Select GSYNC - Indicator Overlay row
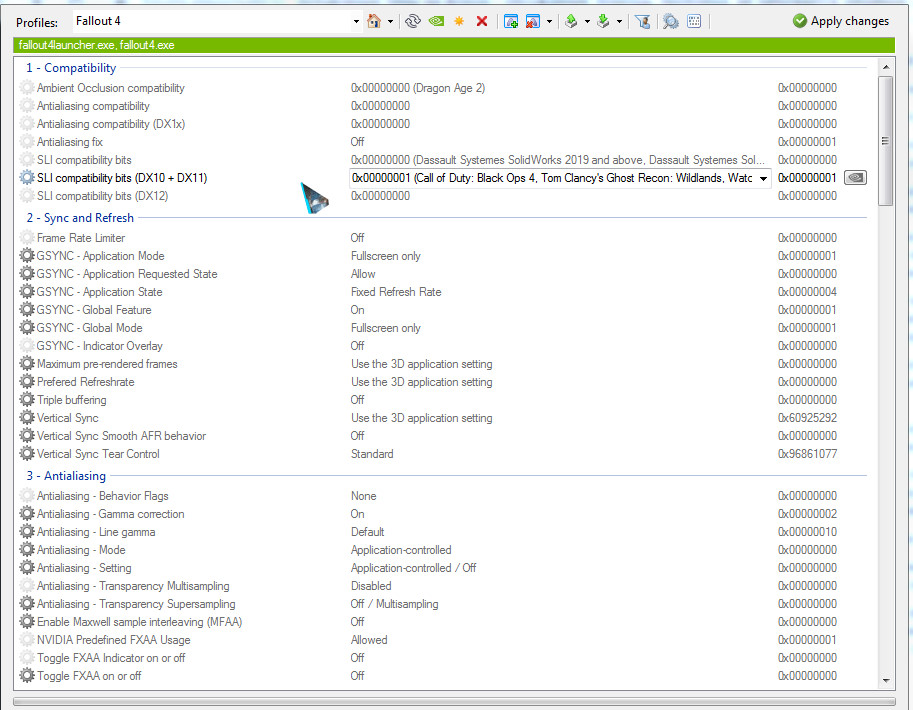Viewport: 913px width, 710px height. point(443,346)
